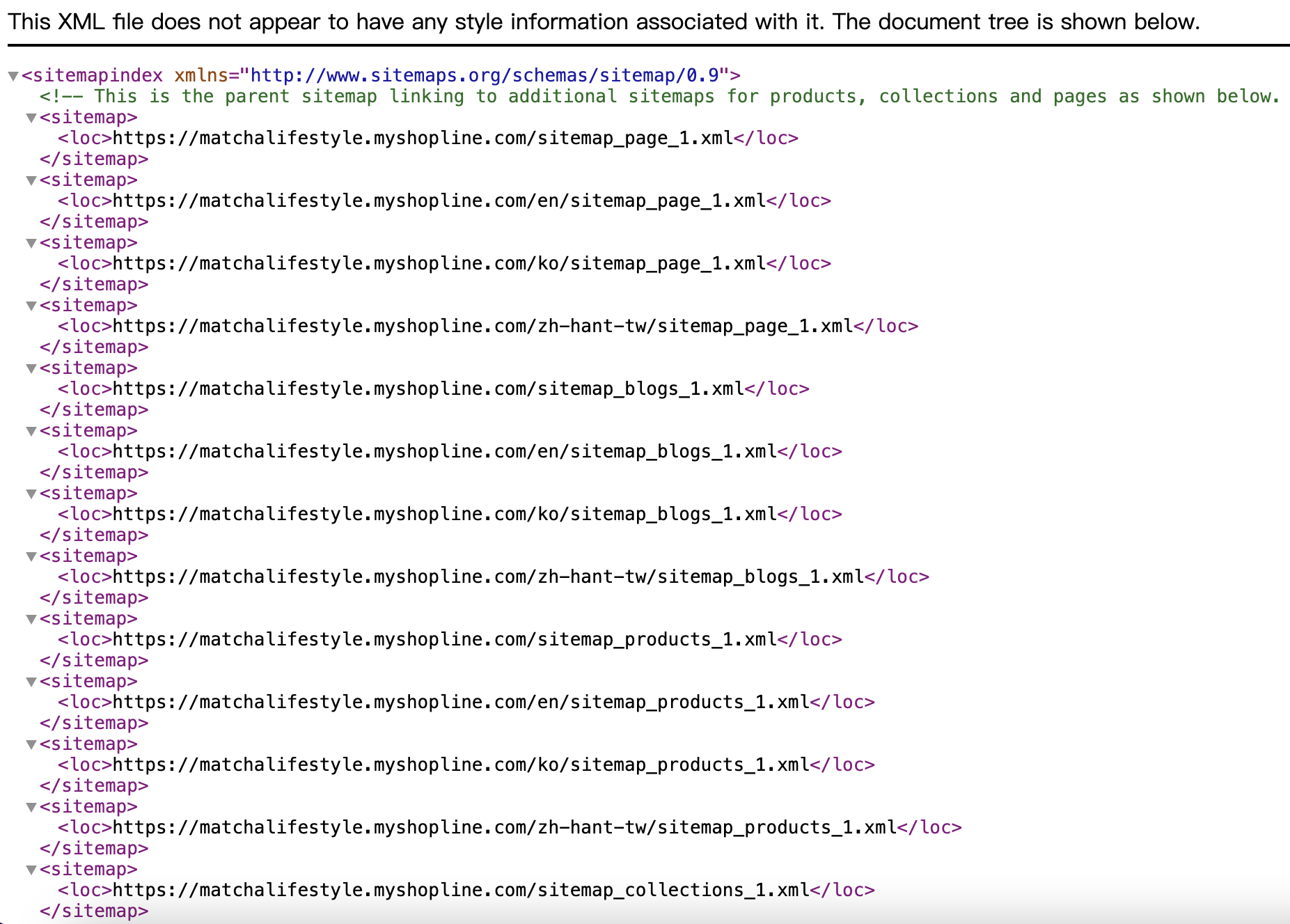Collapse sitemap node containing sitemap_collections_1.xml
Viewport: 1290px width, 924px height.
(31, 870)
